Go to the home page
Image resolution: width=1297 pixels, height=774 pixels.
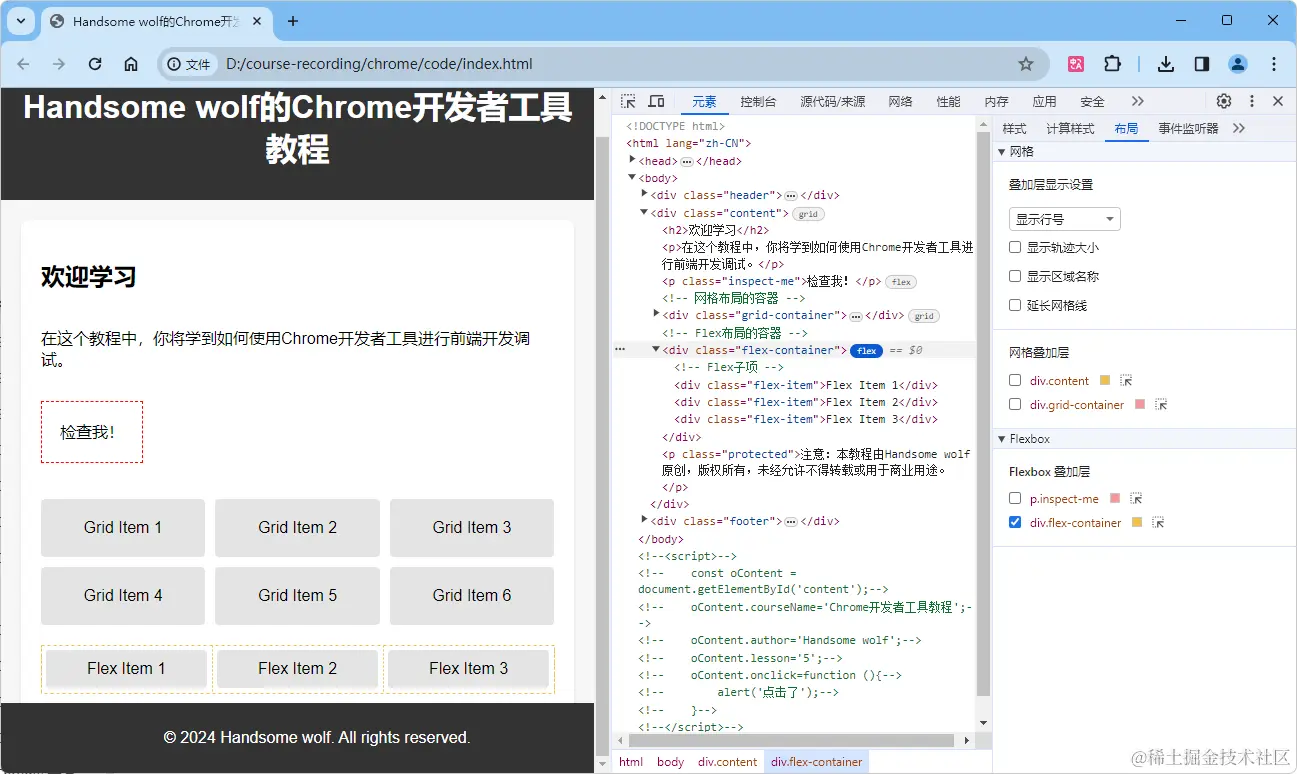click(131, 64)
